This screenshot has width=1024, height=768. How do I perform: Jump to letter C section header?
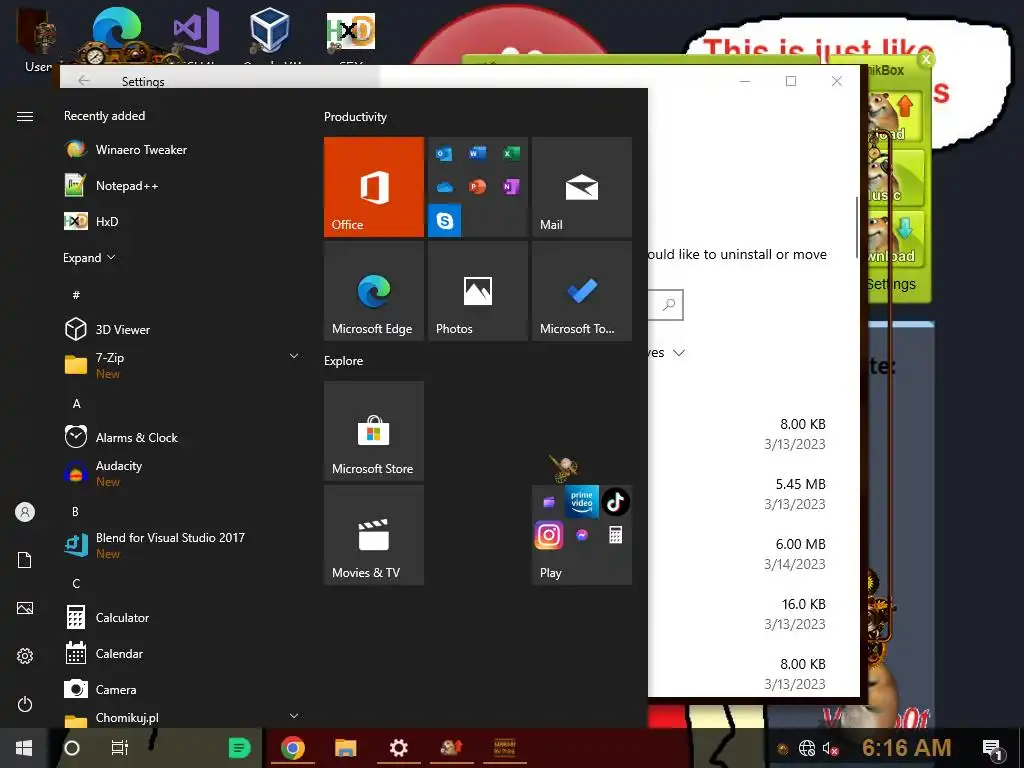point(76,583)
